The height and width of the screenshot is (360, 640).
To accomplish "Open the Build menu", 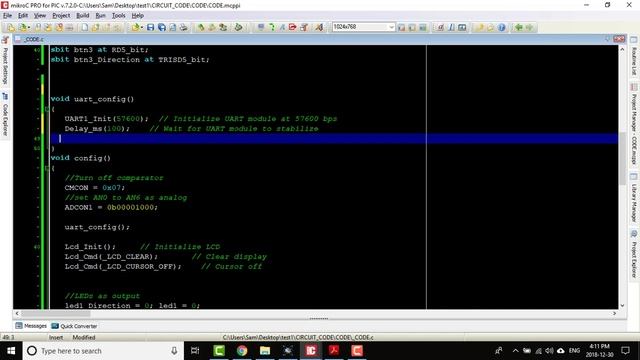I will [x=83, y=16].
